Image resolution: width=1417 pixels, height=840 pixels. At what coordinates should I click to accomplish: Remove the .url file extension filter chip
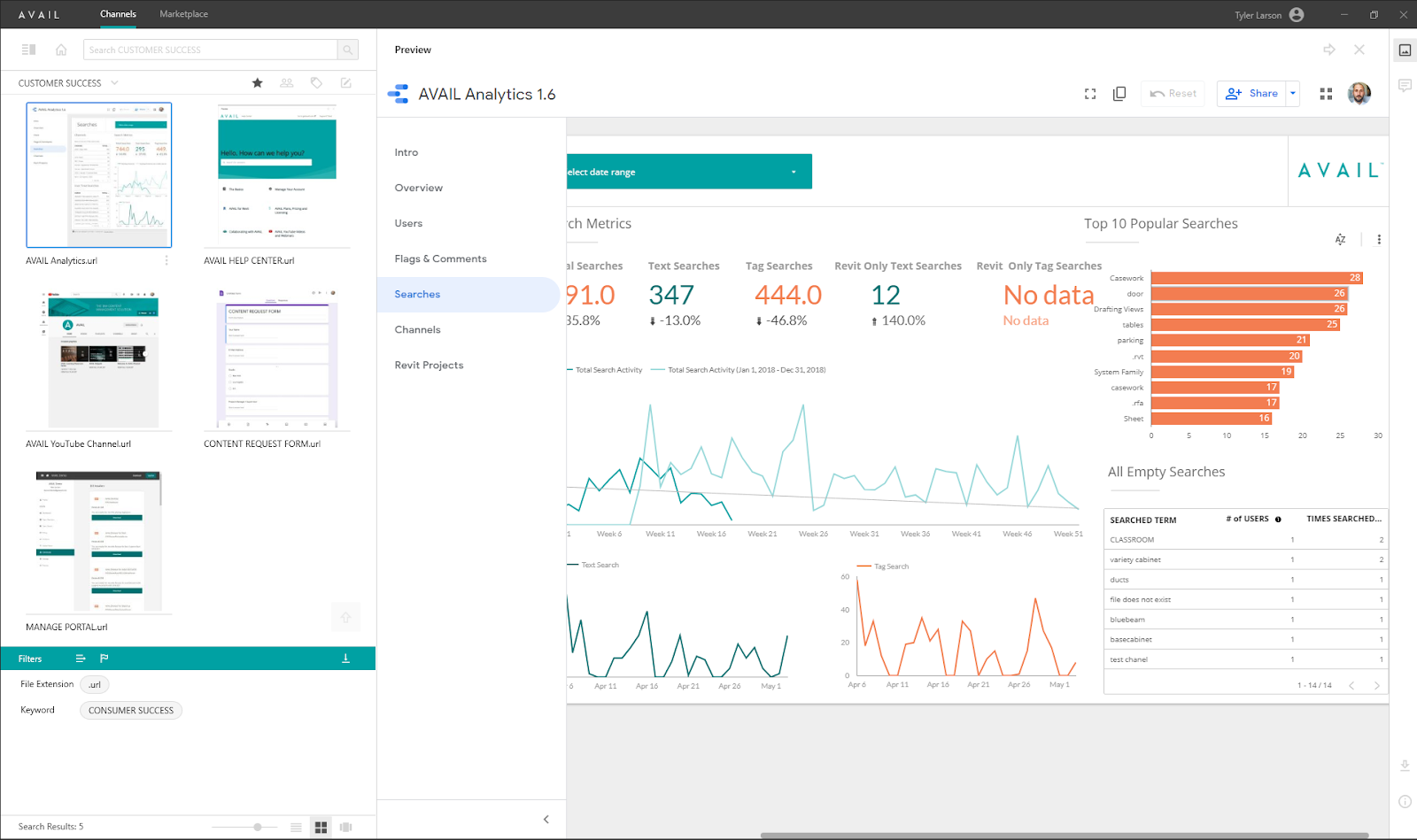(x=95, y=684)
